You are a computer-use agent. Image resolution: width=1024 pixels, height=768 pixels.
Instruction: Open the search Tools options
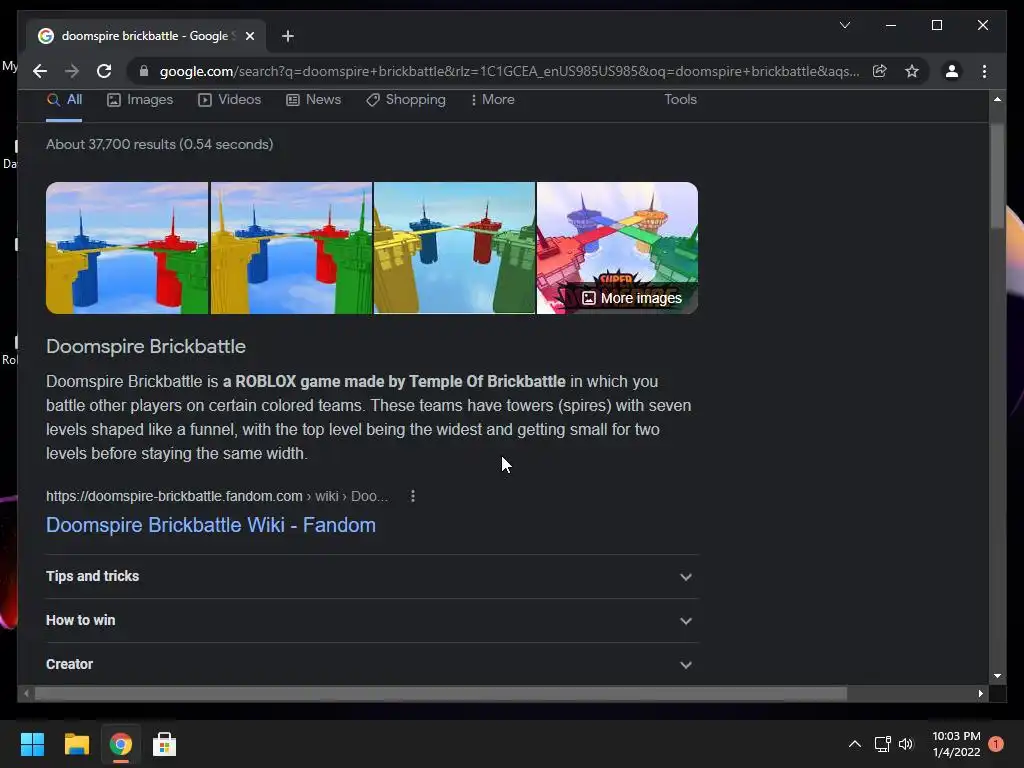(x=680, y=100)
